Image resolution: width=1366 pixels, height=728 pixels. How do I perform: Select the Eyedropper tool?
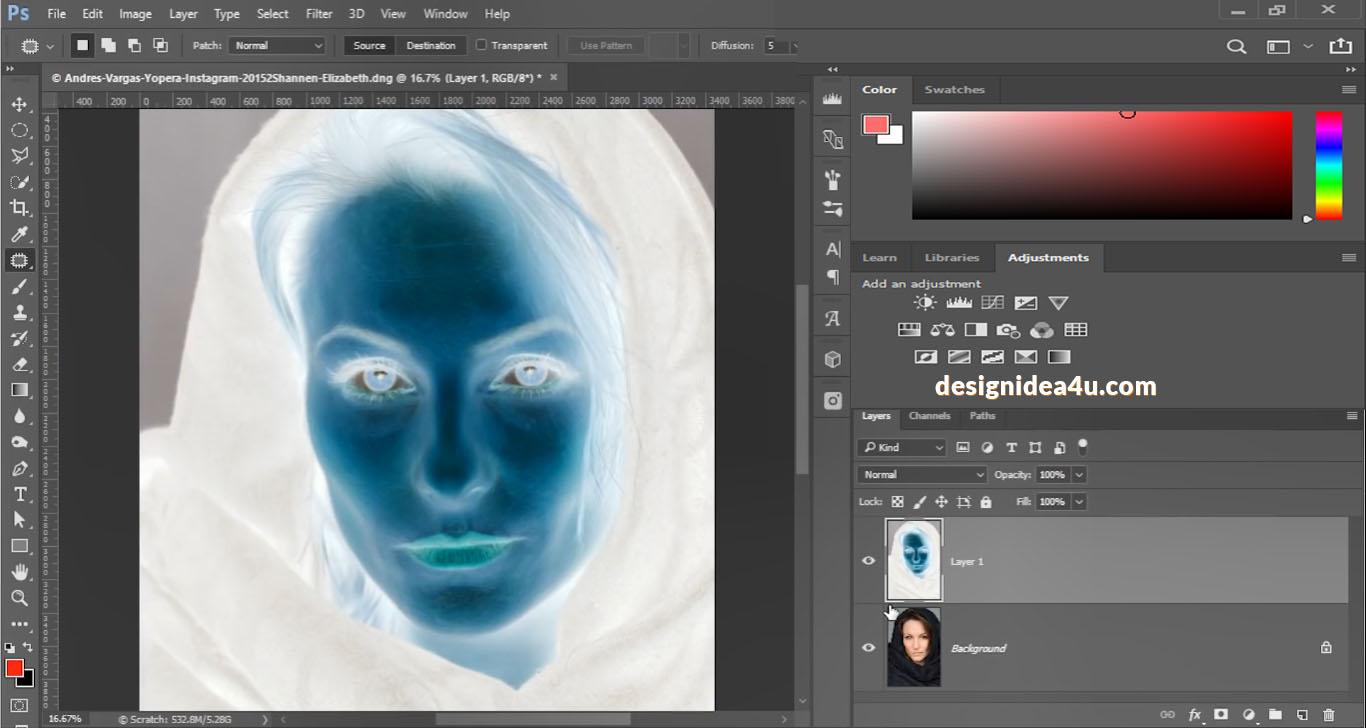pyautogui.click(x=19, y=234)
